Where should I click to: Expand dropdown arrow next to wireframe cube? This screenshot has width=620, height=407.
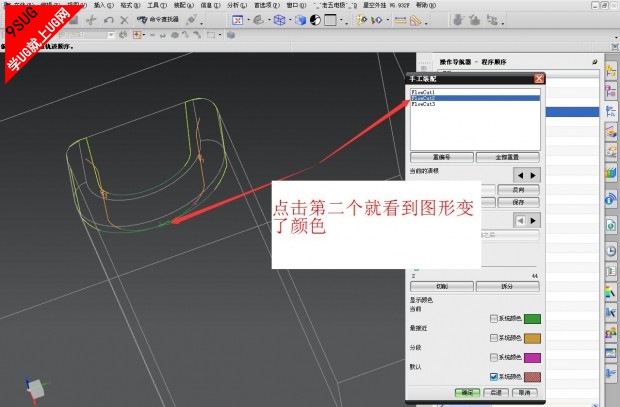(x=290, y=20)
